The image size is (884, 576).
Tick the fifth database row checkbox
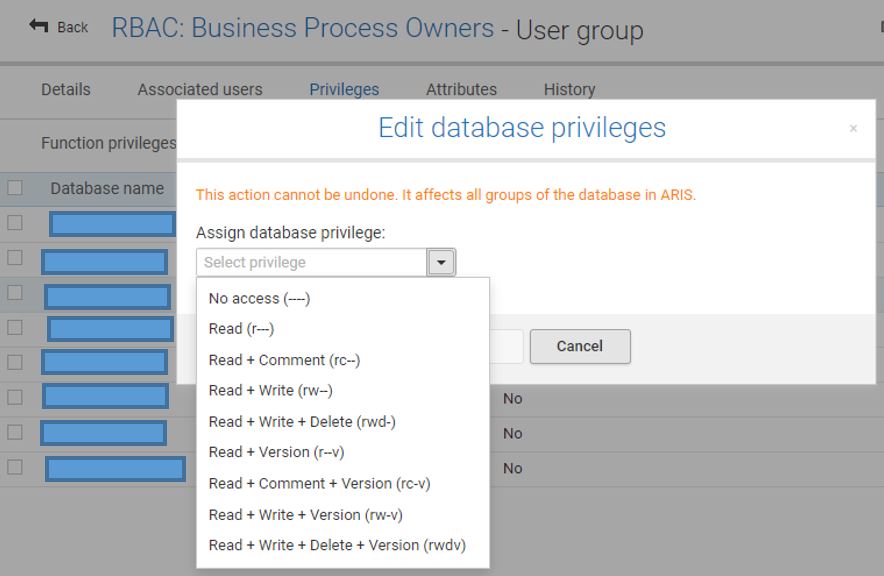click(15, 362)
